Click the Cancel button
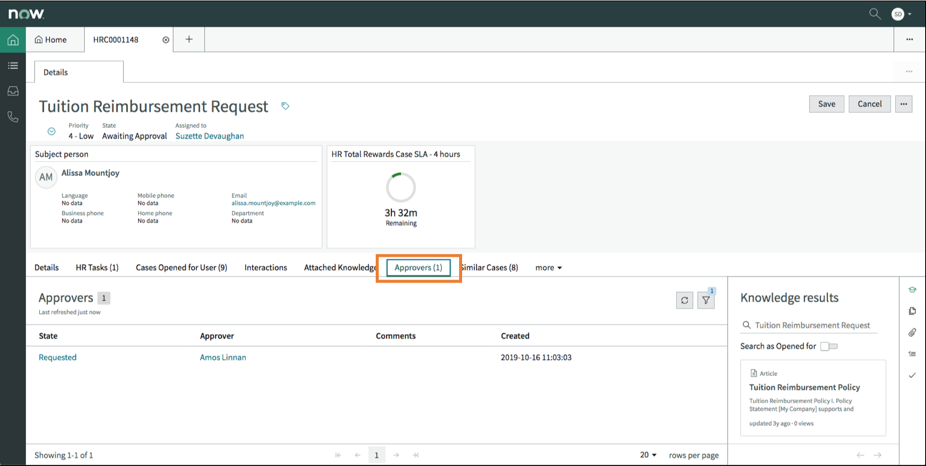The image size is (926, 466). point(869,104)
